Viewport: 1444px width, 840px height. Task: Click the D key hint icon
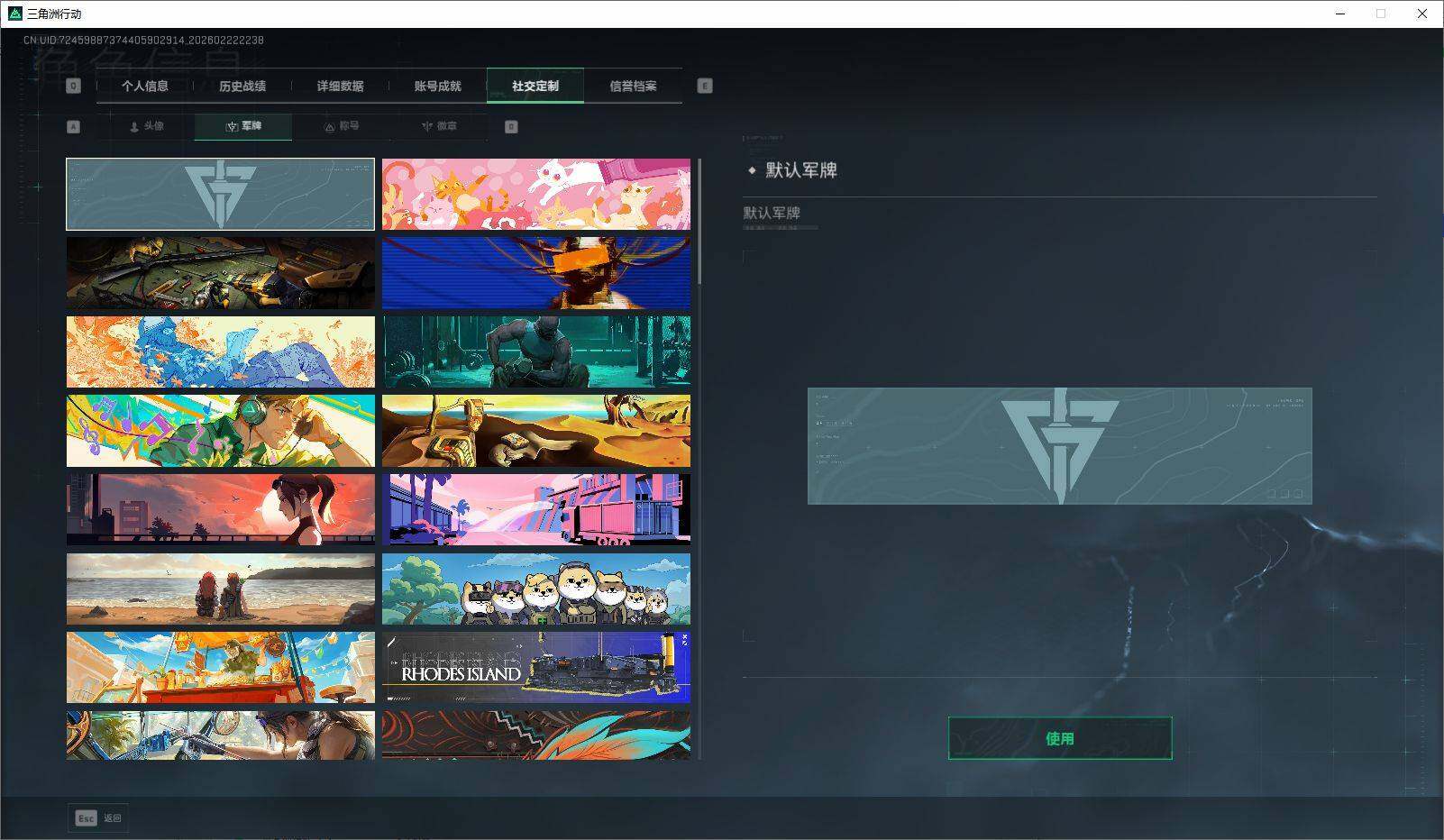coord(511,127)
